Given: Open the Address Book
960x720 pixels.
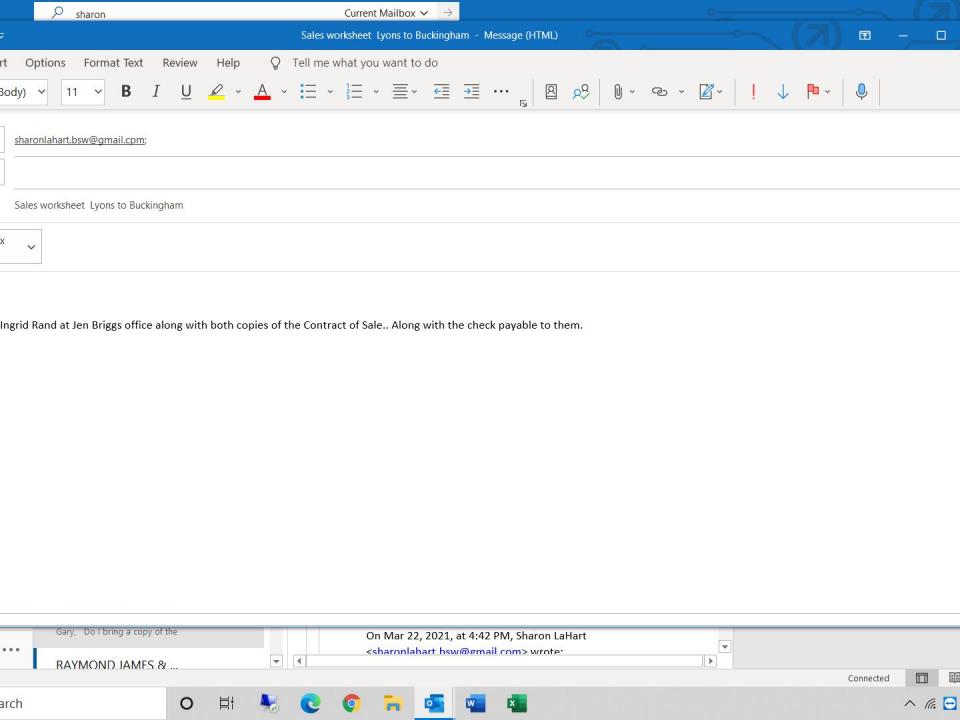Looking at the screenshot, I should click(x=551, y=92).
